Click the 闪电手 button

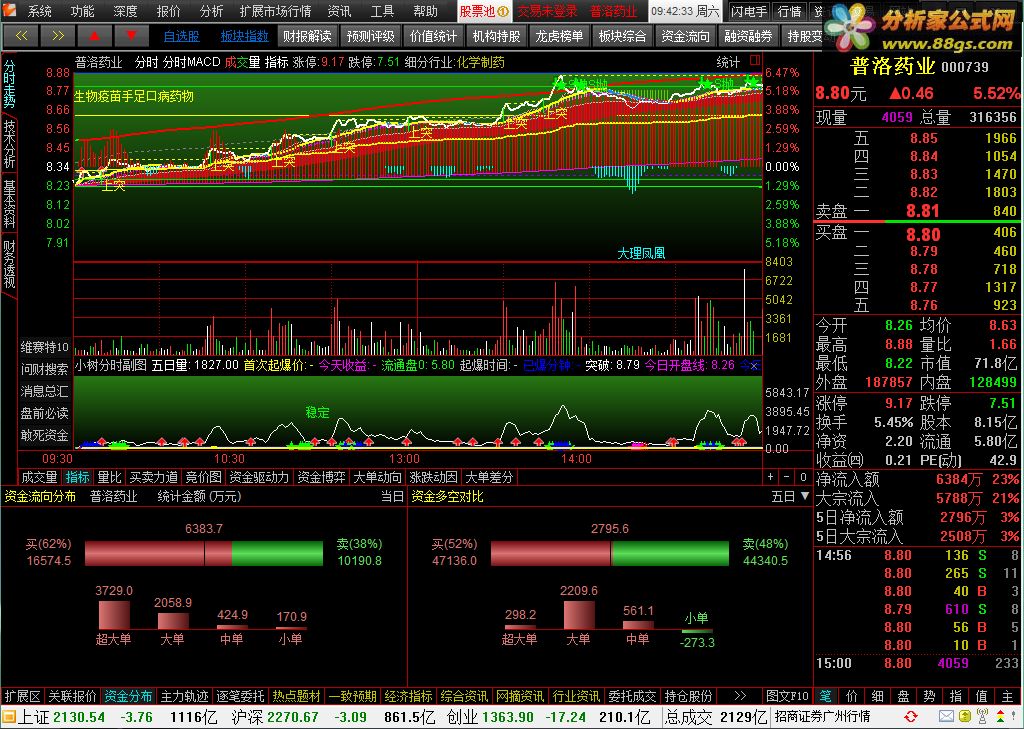click(x=748, y=11)
